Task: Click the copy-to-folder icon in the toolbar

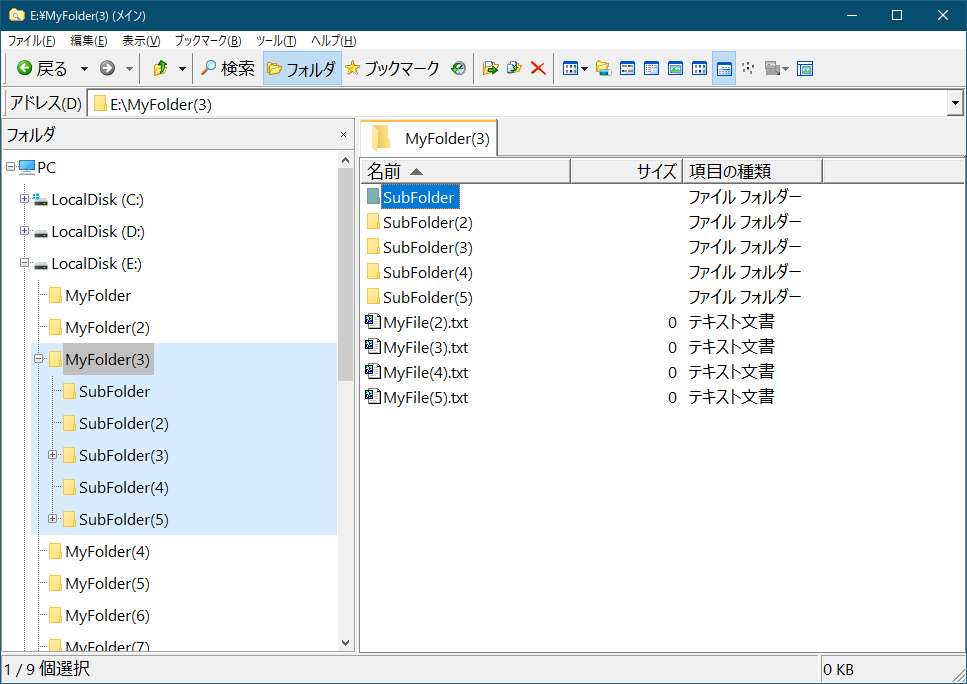Action: click(514, 68)
